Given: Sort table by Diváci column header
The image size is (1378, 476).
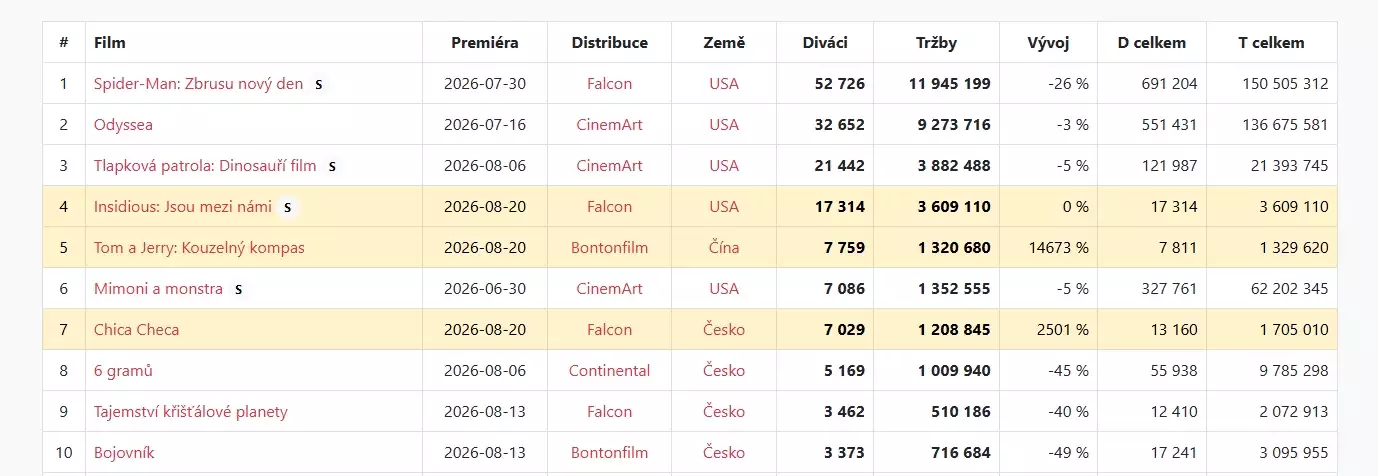Looking at the screenshot, I should (825, 42).
